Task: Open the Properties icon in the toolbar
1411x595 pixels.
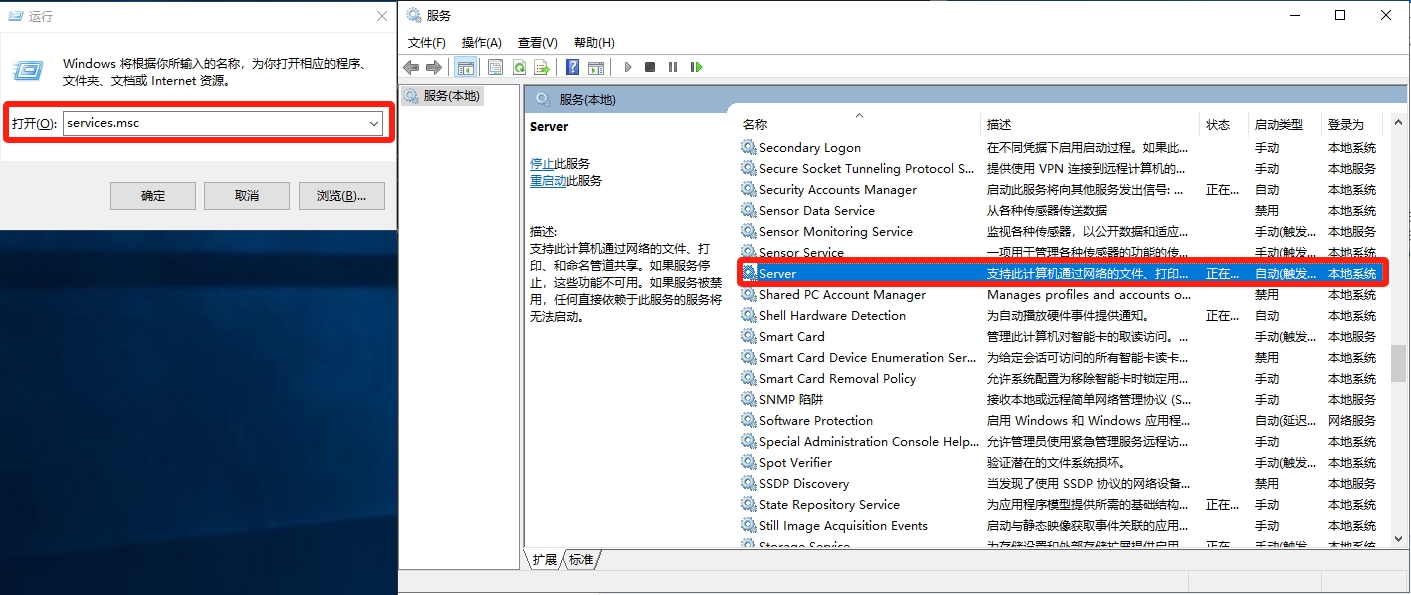Action: pos(496,67)
